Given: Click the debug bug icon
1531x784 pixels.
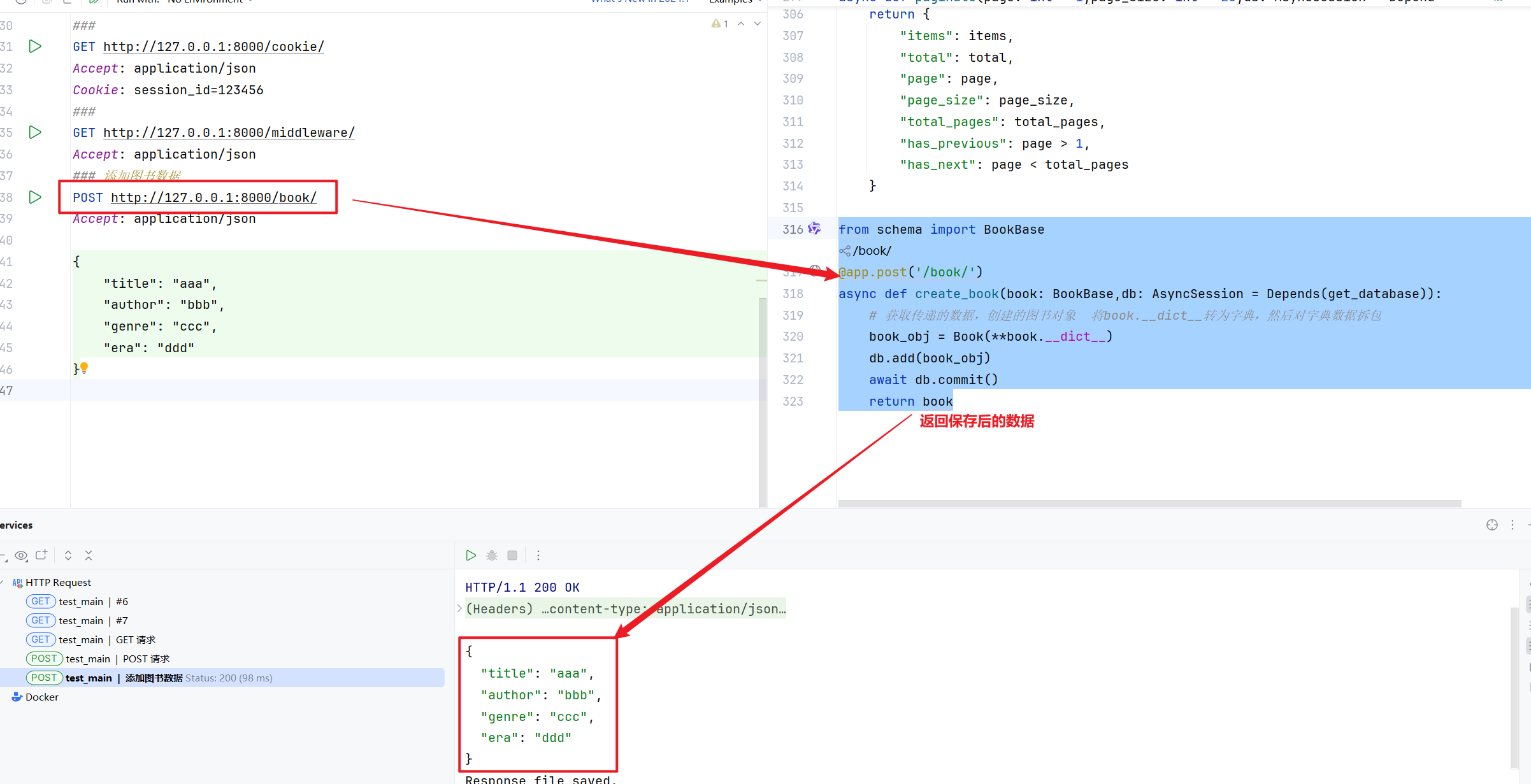Looking at the screenshot, I should click(x=492, y=555).
